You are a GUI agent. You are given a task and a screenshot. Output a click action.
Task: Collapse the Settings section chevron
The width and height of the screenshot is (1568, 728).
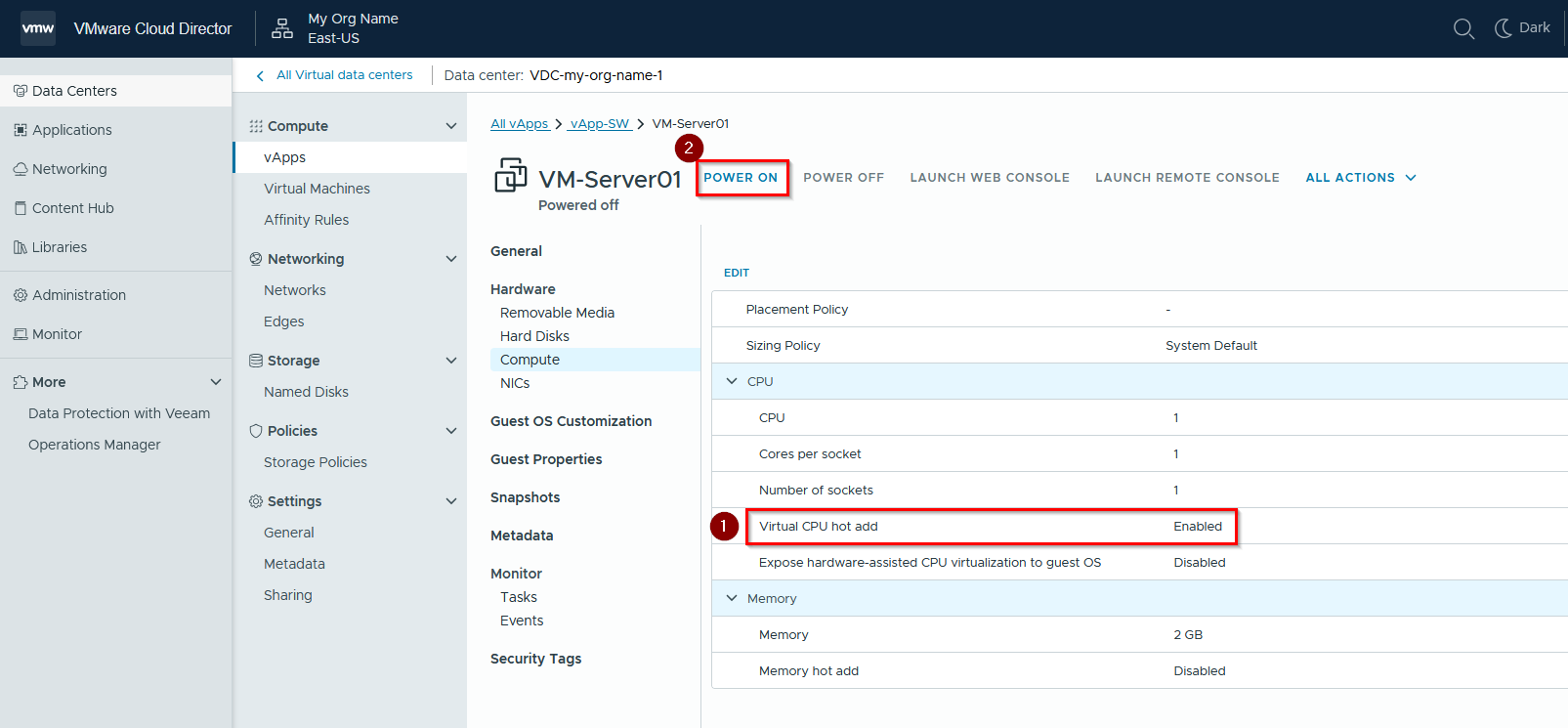451,501
